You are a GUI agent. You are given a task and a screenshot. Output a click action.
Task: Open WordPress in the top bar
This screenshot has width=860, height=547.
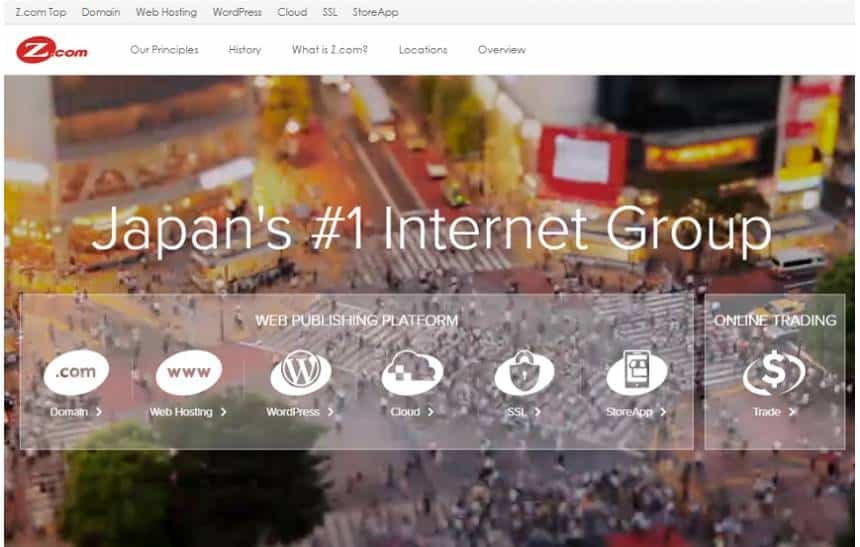pyautogui.click(x=237, y=12)
